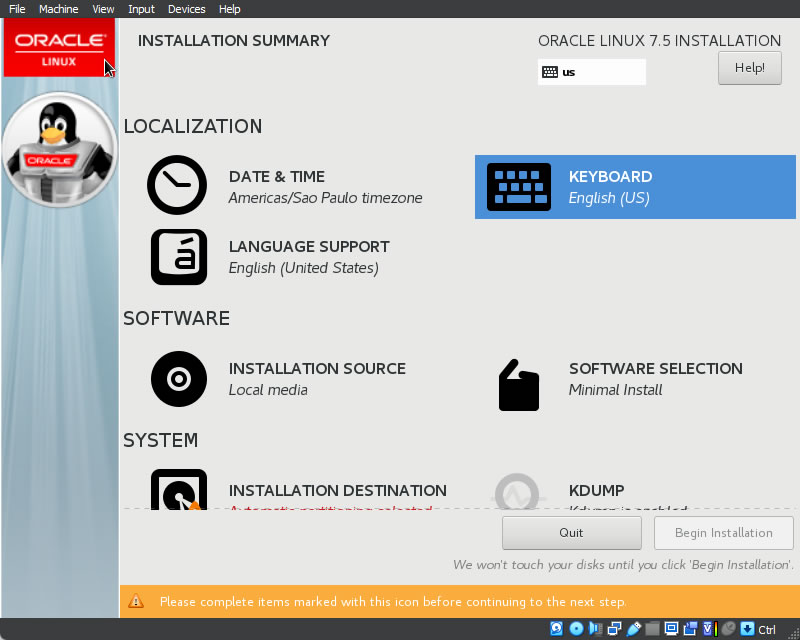Open Language Support icon
The height and width of the screenshot is (640, 800).
click(x=179, y=257)
